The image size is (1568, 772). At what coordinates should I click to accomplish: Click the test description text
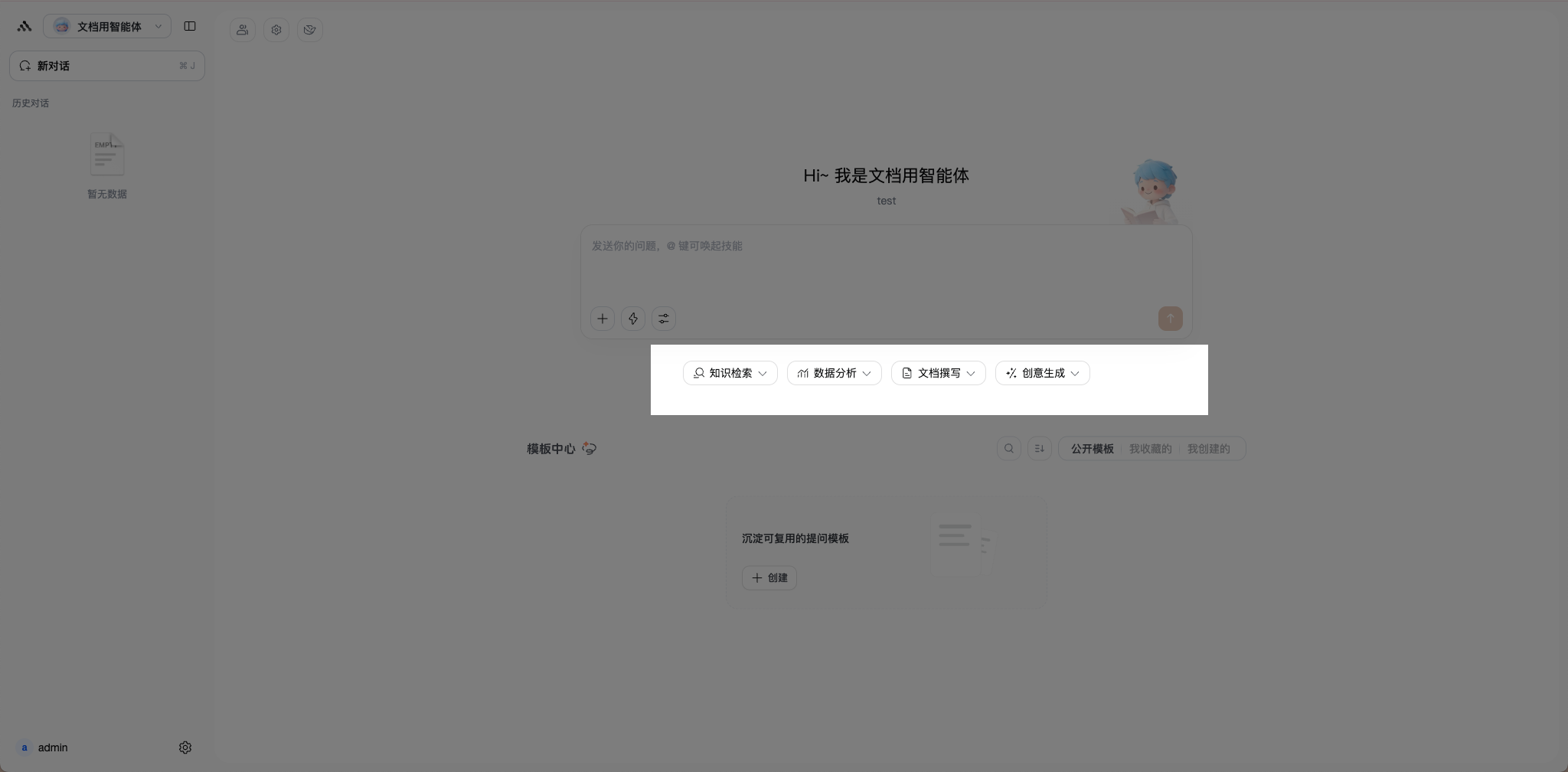tap(887, 201)
